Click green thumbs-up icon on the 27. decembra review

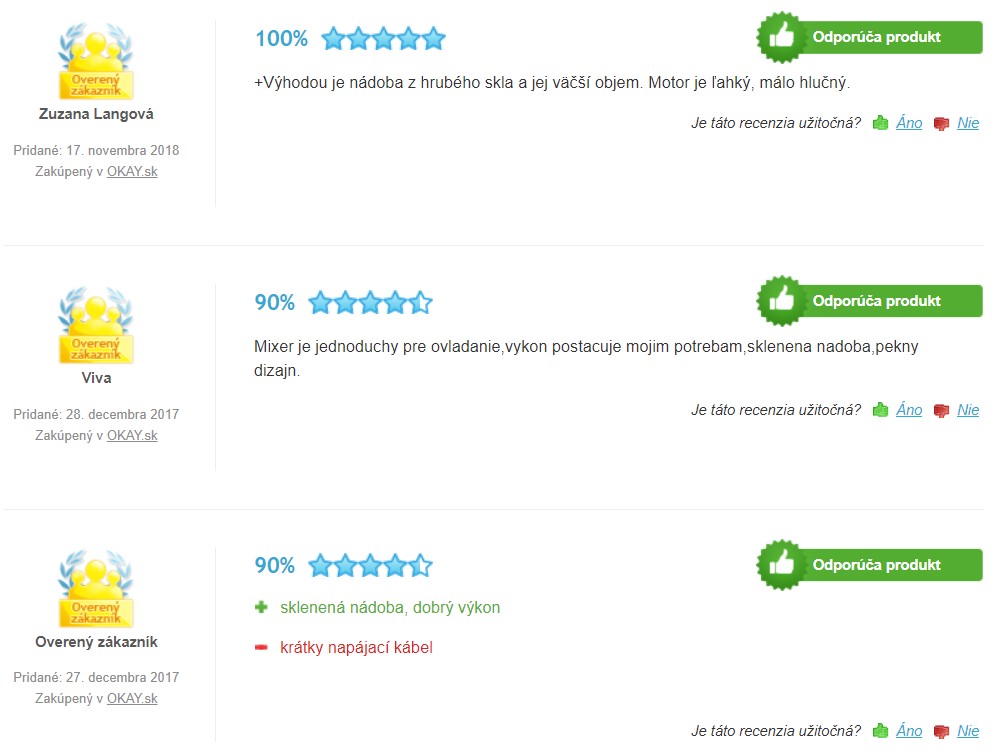[x=880, y=731]
